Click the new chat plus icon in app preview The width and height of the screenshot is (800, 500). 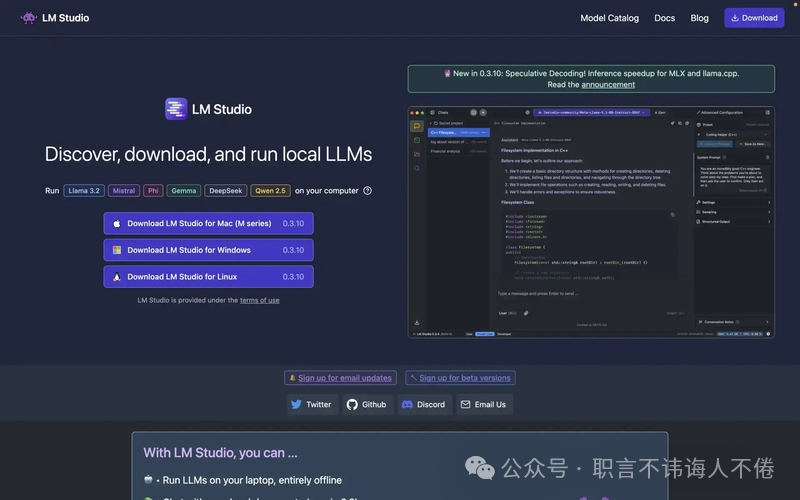[483, 112]
